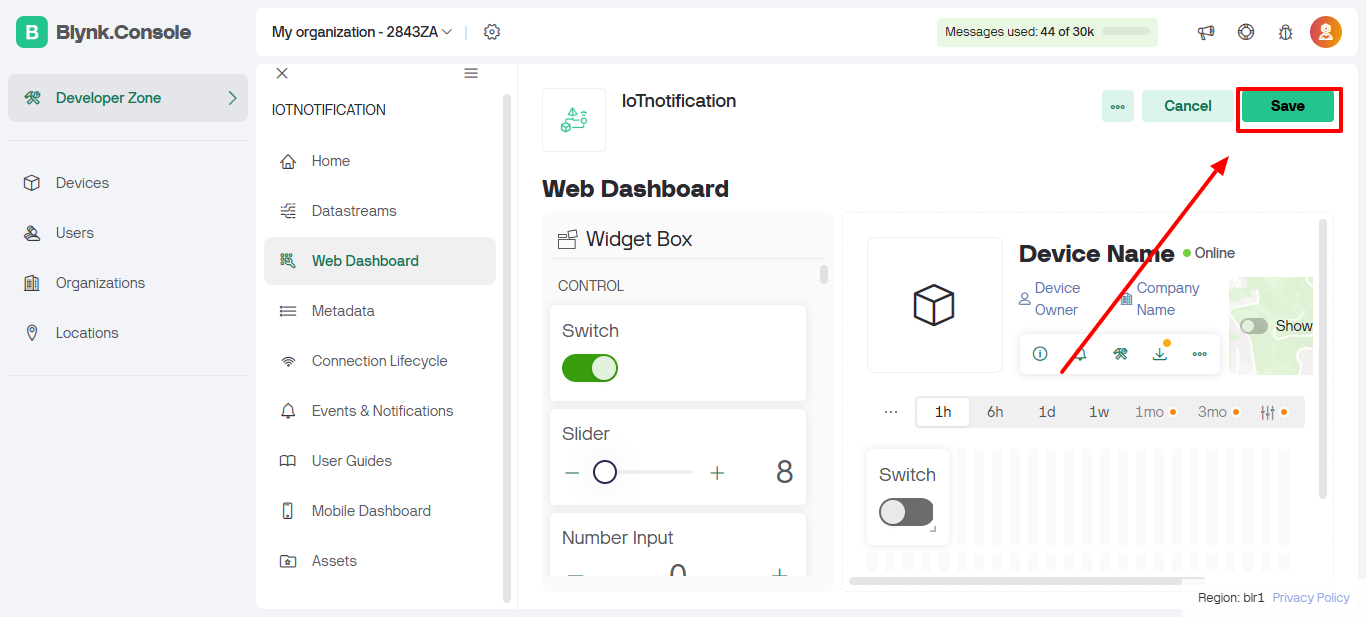Screen dimensions: 1366x617
Task: Click the Slider widget handle
Action: tap(604, 472)
